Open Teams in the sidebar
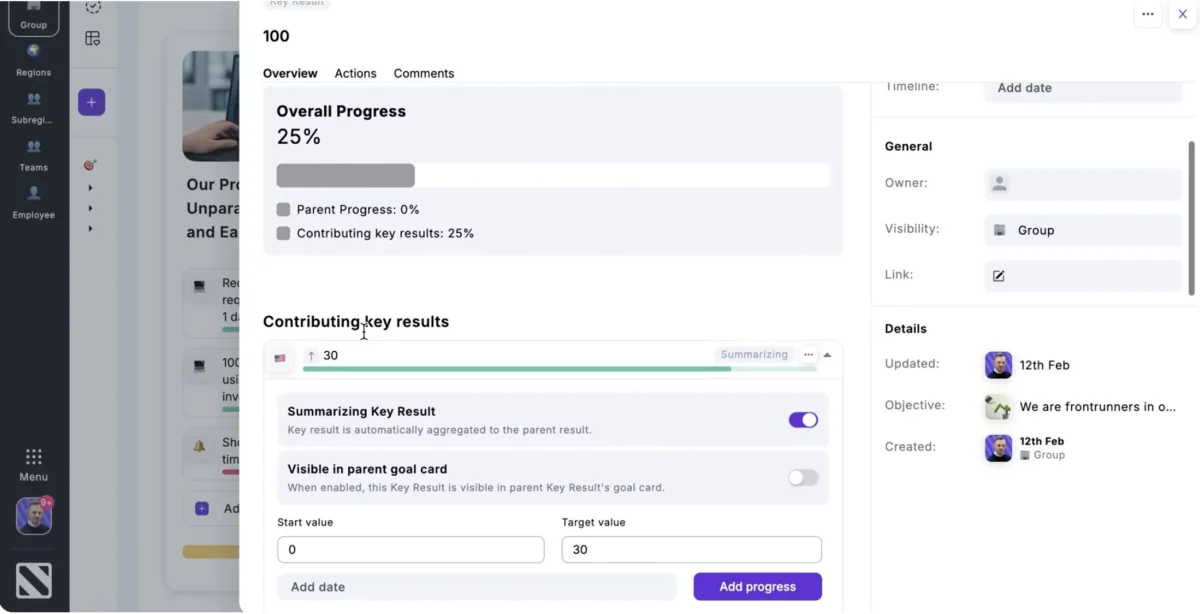Screen dimensions: 1200x614 [33, 154]
